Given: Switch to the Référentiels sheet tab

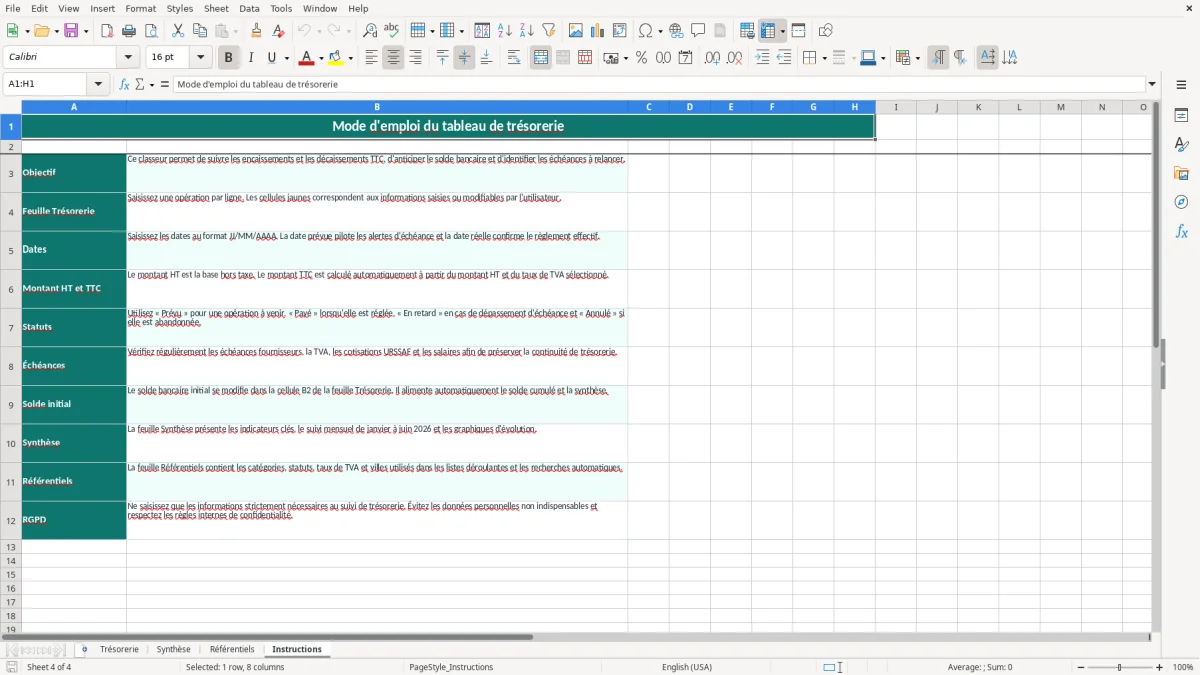Looking at the screenshot, I should point(232,649).
